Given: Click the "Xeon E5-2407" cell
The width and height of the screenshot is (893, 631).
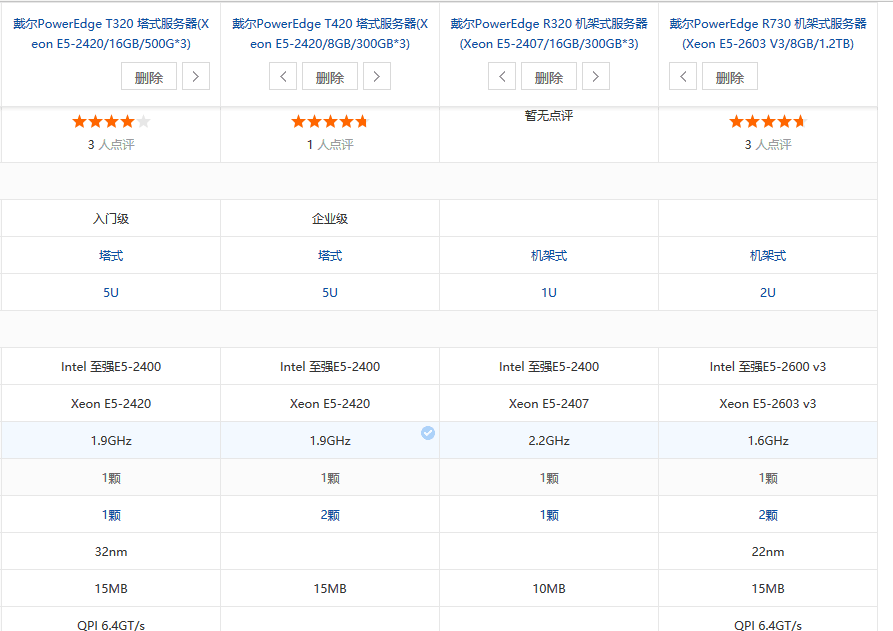Looking at the screenshot, I should [x=549, y=404].
